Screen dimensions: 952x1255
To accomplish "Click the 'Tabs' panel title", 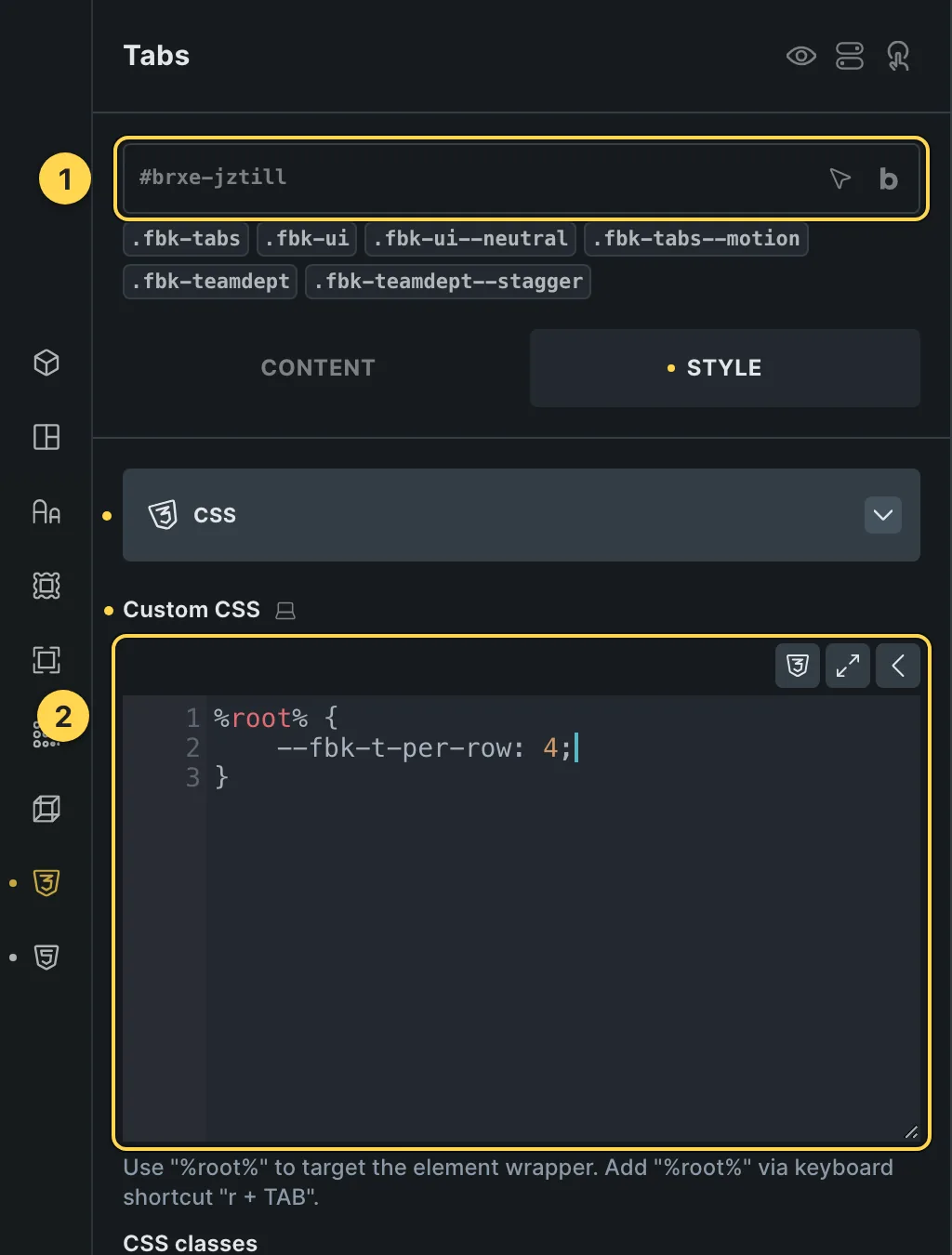I will click(x=156, y=56).
